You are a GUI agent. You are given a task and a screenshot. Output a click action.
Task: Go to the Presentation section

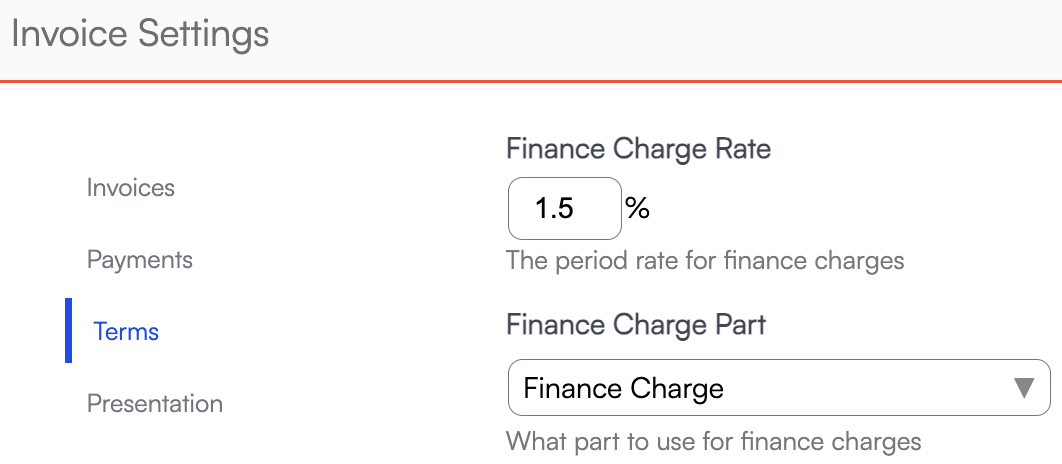point(155,404)
